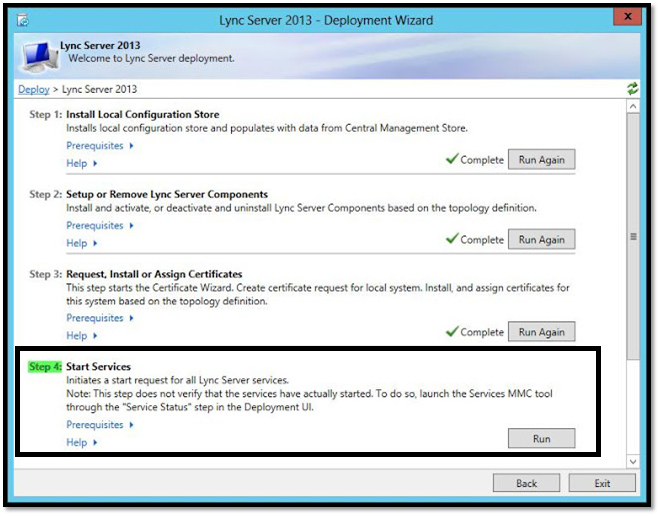Click the vertical scrollbar thumb
The width and height of the screenshot is (660, 516).
click(x=633, y=237)
